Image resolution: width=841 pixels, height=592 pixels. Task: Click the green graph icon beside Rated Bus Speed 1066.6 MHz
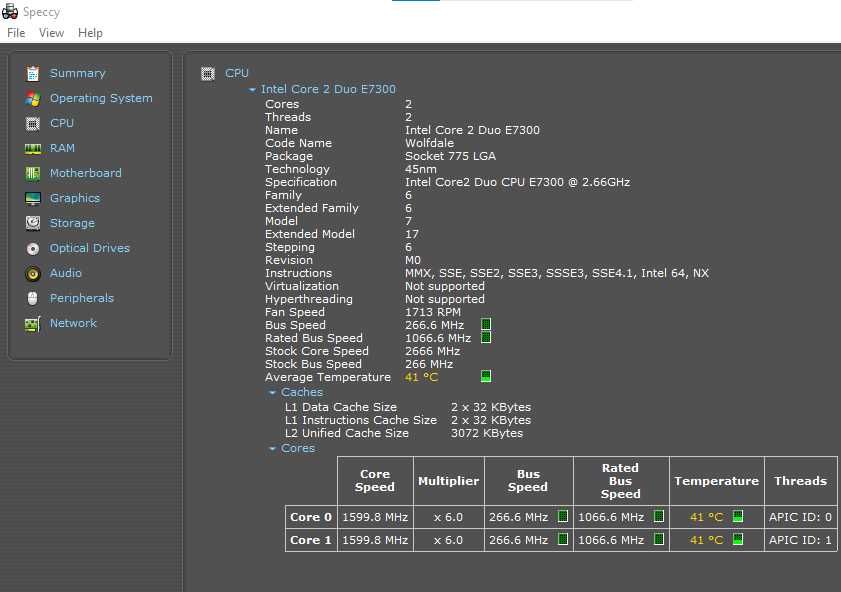pos(486,337)
